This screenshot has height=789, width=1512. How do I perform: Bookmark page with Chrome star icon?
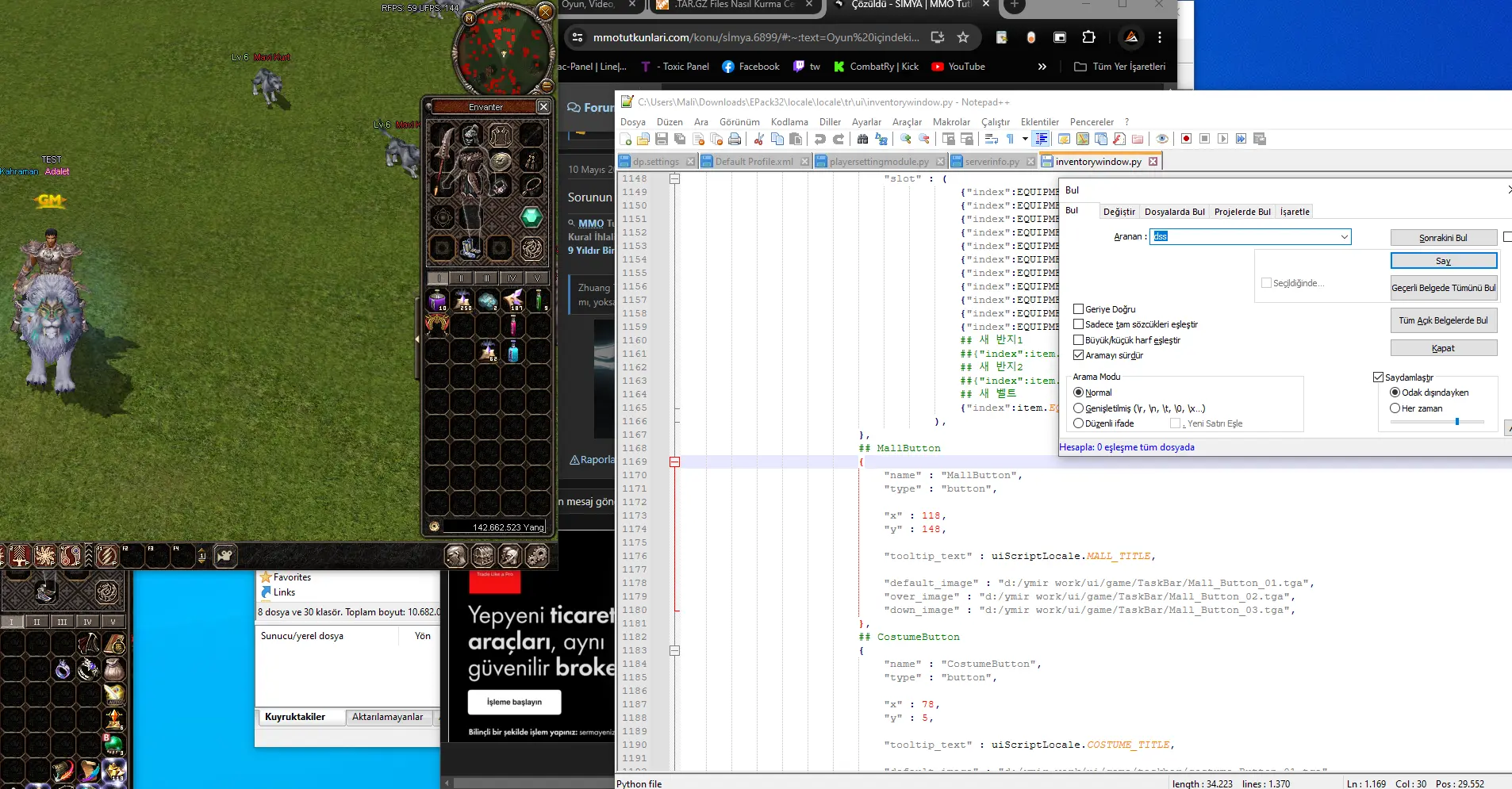[963, 37]
